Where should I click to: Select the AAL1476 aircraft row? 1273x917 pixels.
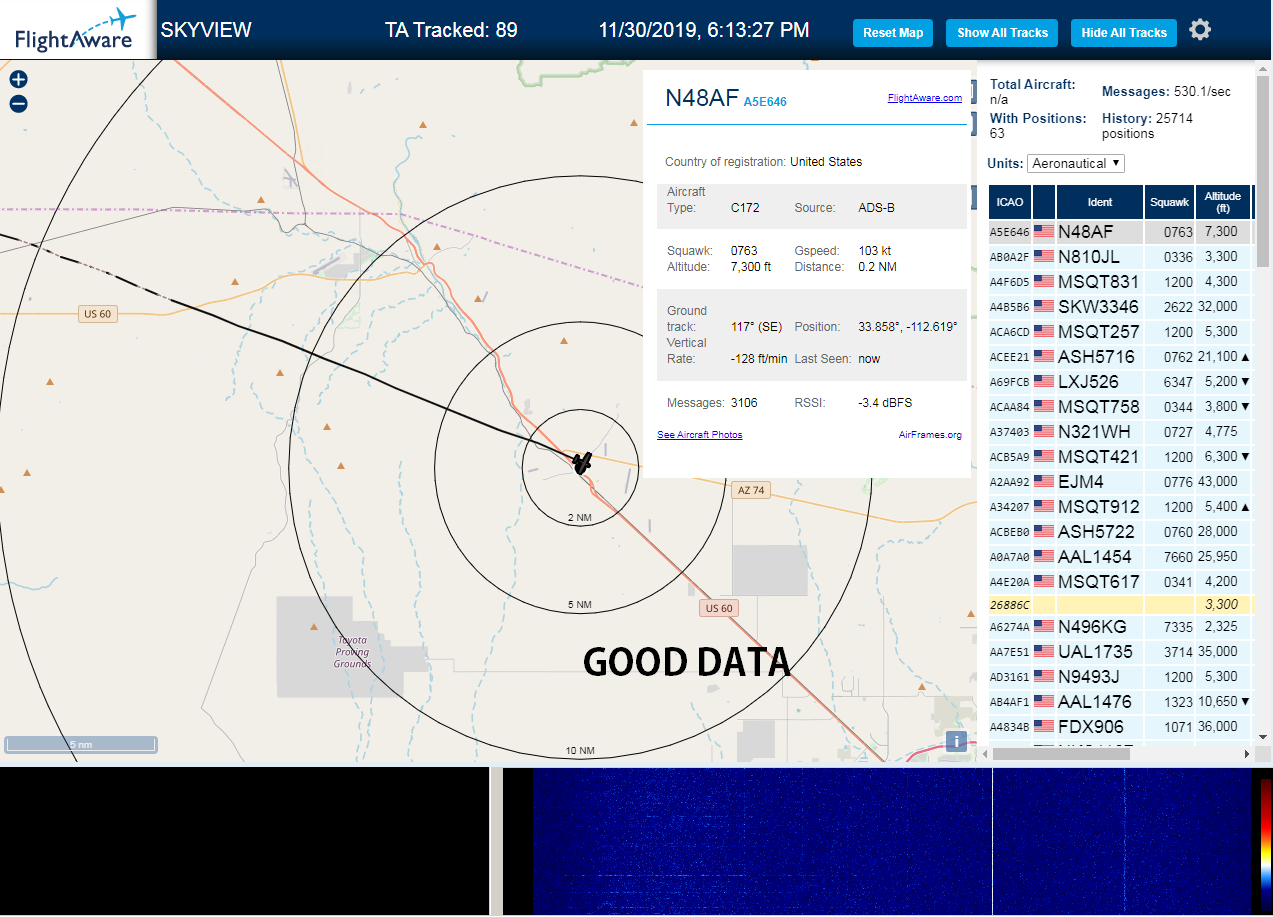[1120, 702]
